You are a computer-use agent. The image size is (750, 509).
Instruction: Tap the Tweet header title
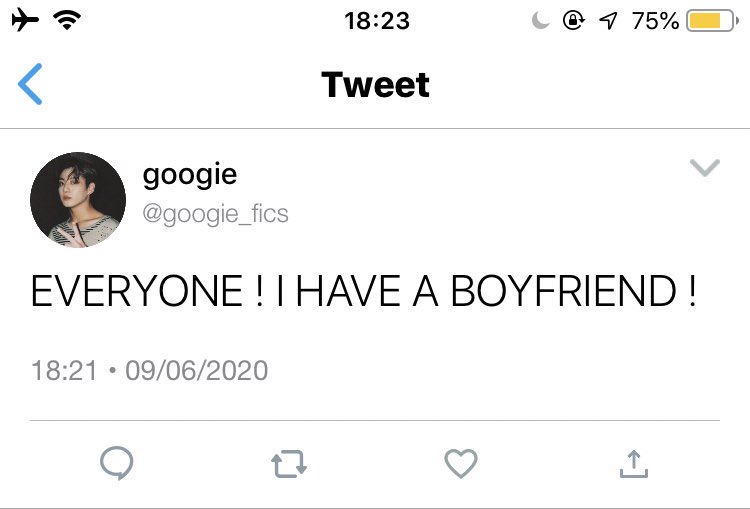click(x=375, y=85)
